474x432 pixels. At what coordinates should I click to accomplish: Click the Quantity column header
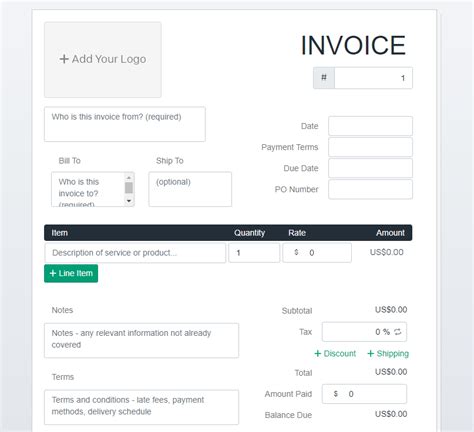[x=249, y=233]
